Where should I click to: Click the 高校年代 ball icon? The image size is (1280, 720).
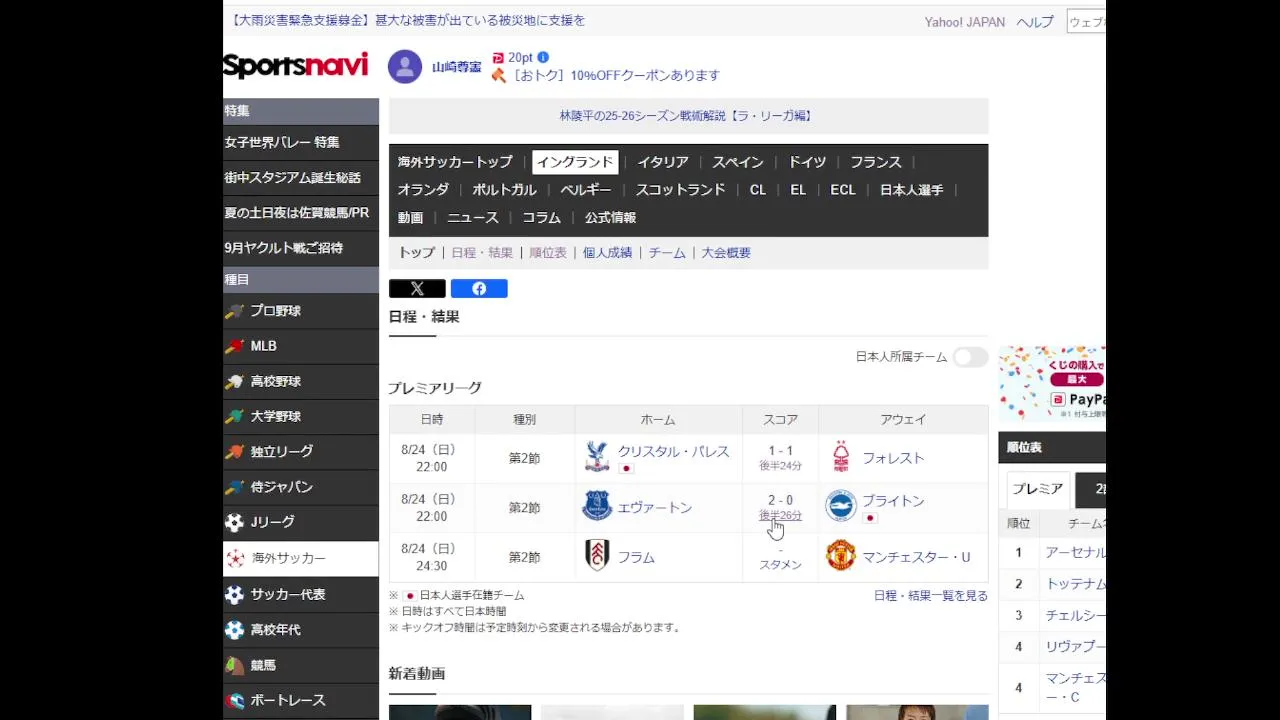234,630
